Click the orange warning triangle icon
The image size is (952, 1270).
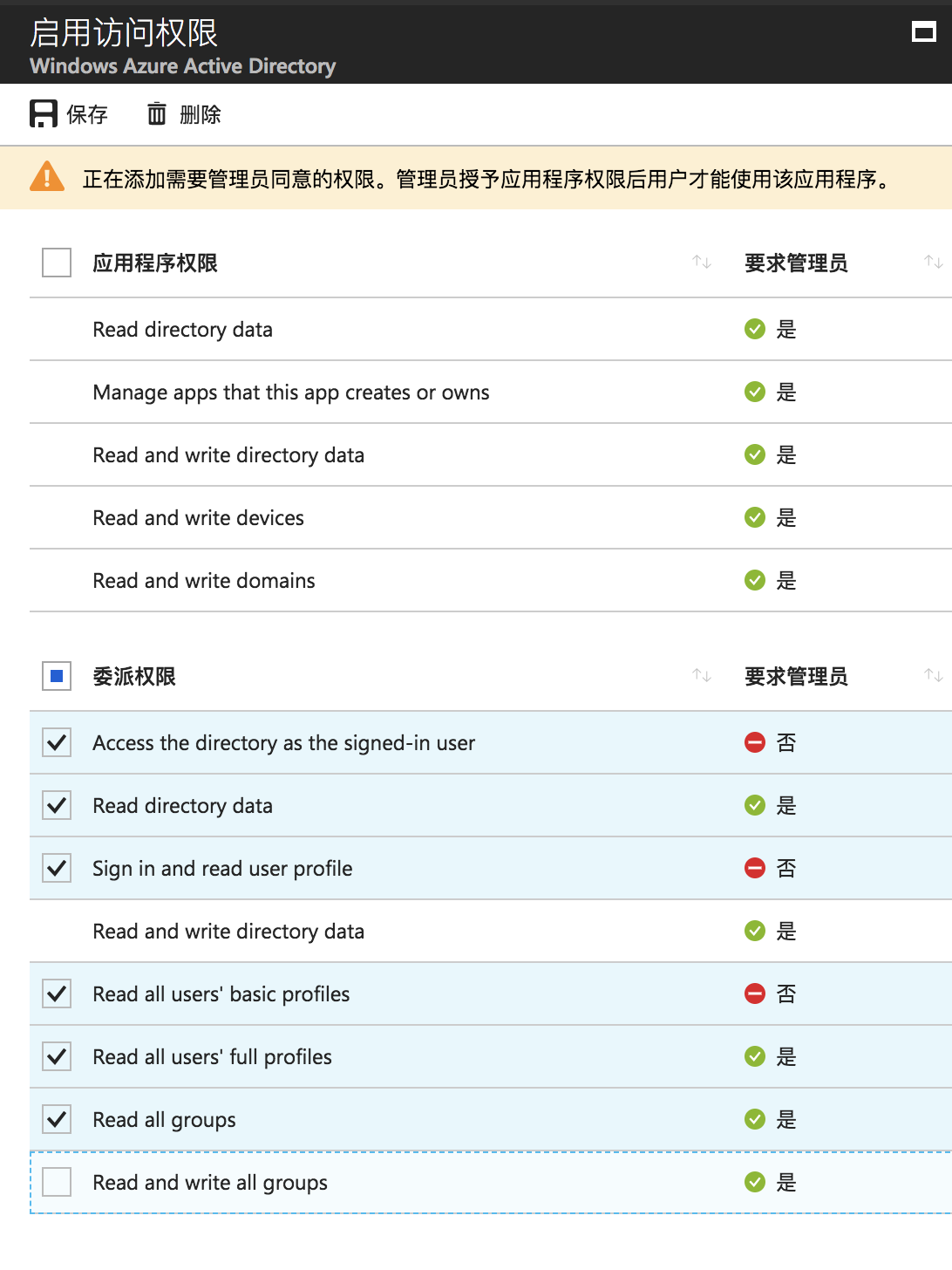click(47, 177)
